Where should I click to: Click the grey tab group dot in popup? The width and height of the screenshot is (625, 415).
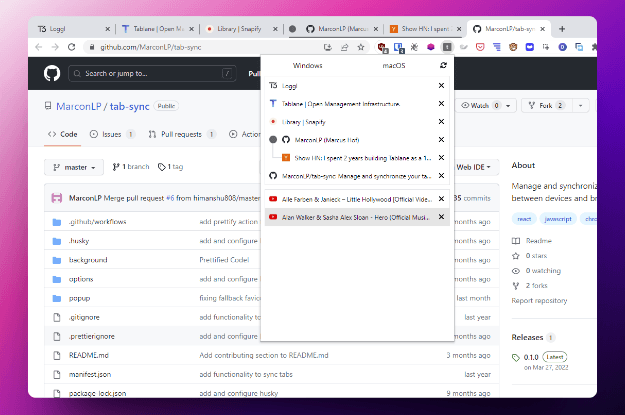click(x=273, y=140)
